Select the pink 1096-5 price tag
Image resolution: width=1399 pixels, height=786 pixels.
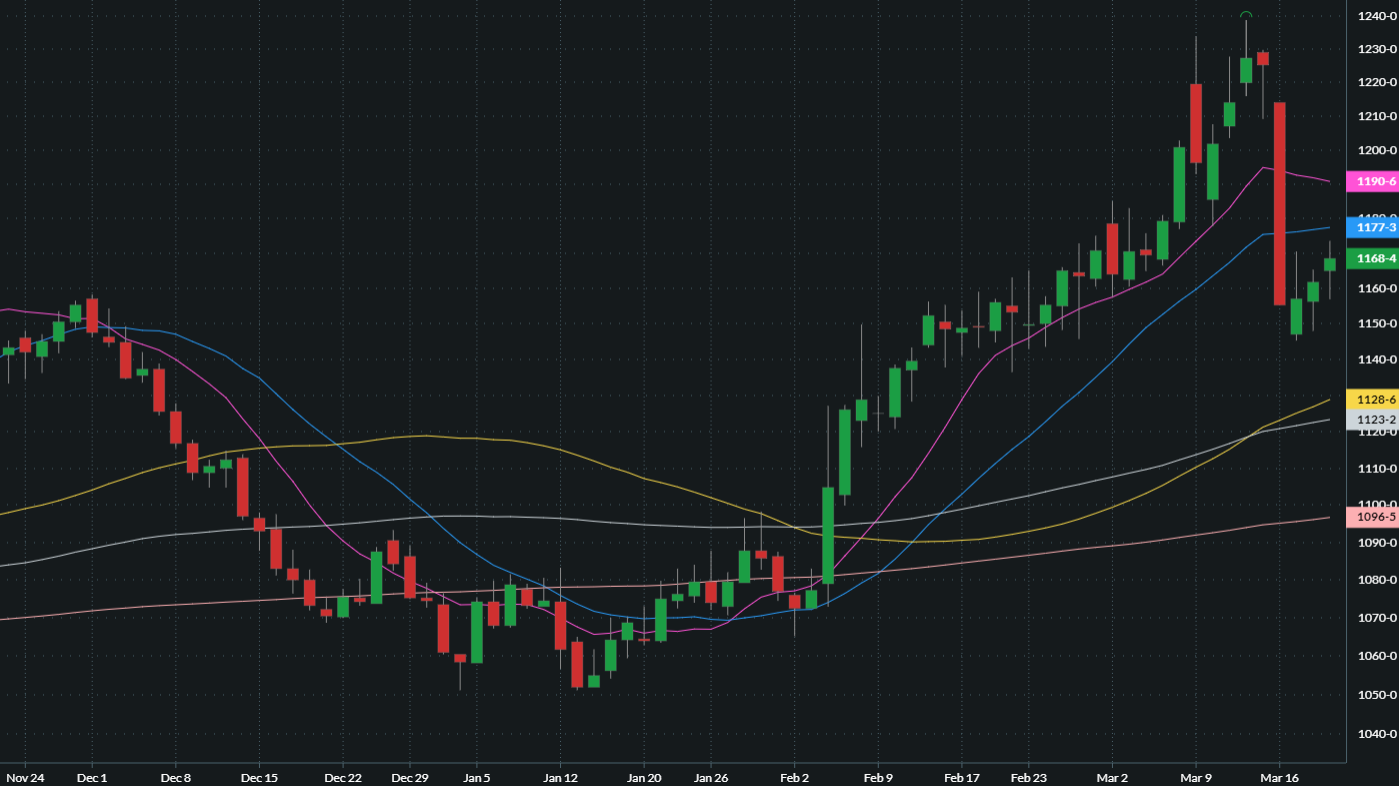[x=1373, y=517]
